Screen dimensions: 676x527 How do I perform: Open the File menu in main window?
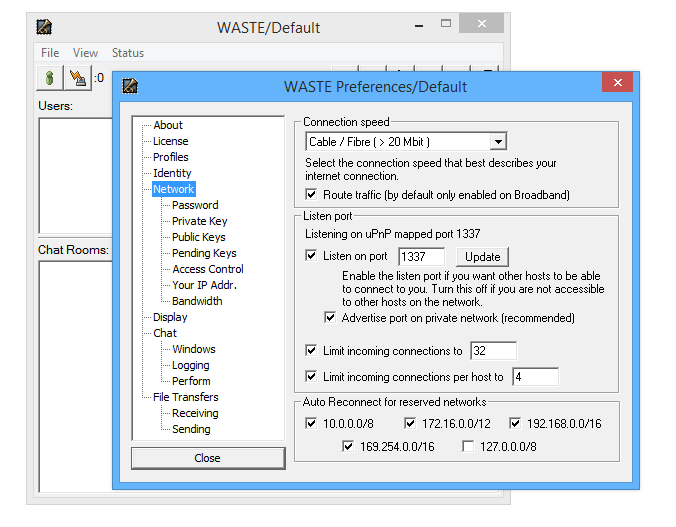[50, 53]
